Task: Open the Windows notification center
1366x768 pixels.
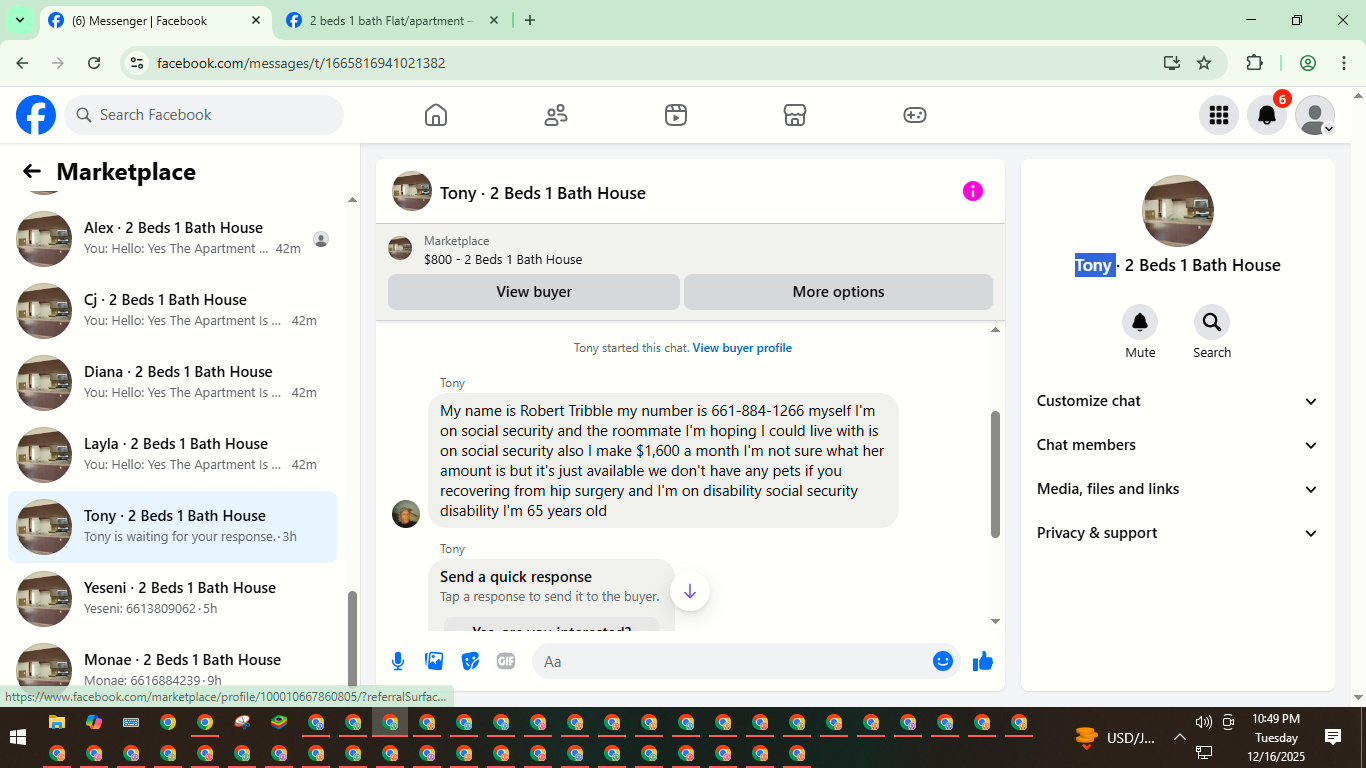Action: (x=1333, y=737)
